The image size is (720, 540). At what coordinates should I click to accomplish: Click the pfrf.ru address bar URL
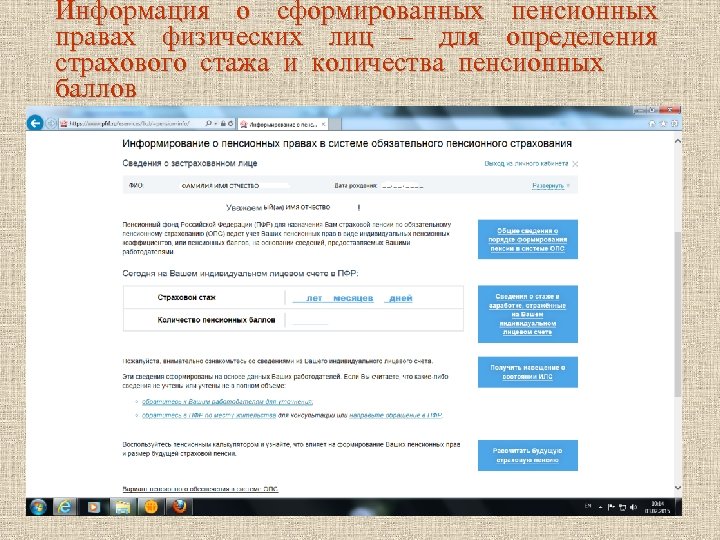coord(129,124)
